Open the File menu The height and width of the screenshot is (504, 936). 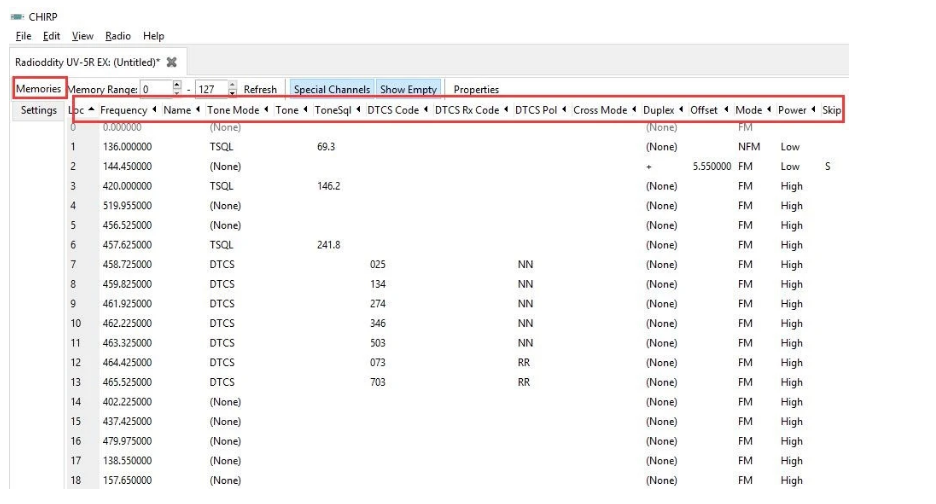(23, 36)
